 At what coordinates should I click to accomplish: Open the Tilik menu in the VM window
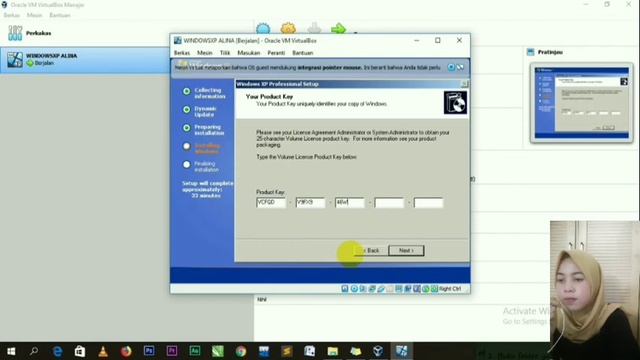pyautogui.click(x=225, y=53)
